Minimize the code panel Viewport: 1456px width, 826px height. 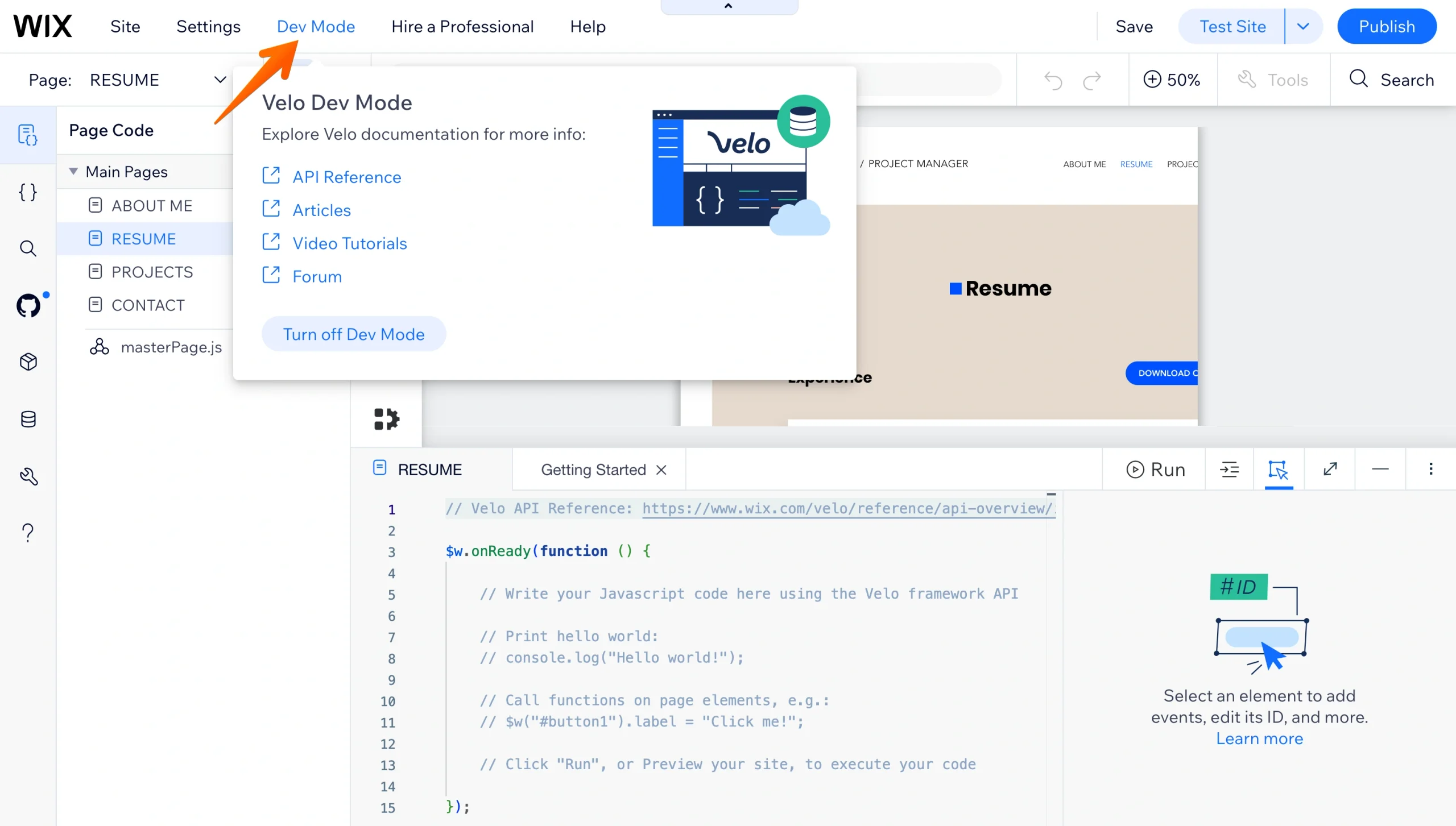coord(1380,469)
